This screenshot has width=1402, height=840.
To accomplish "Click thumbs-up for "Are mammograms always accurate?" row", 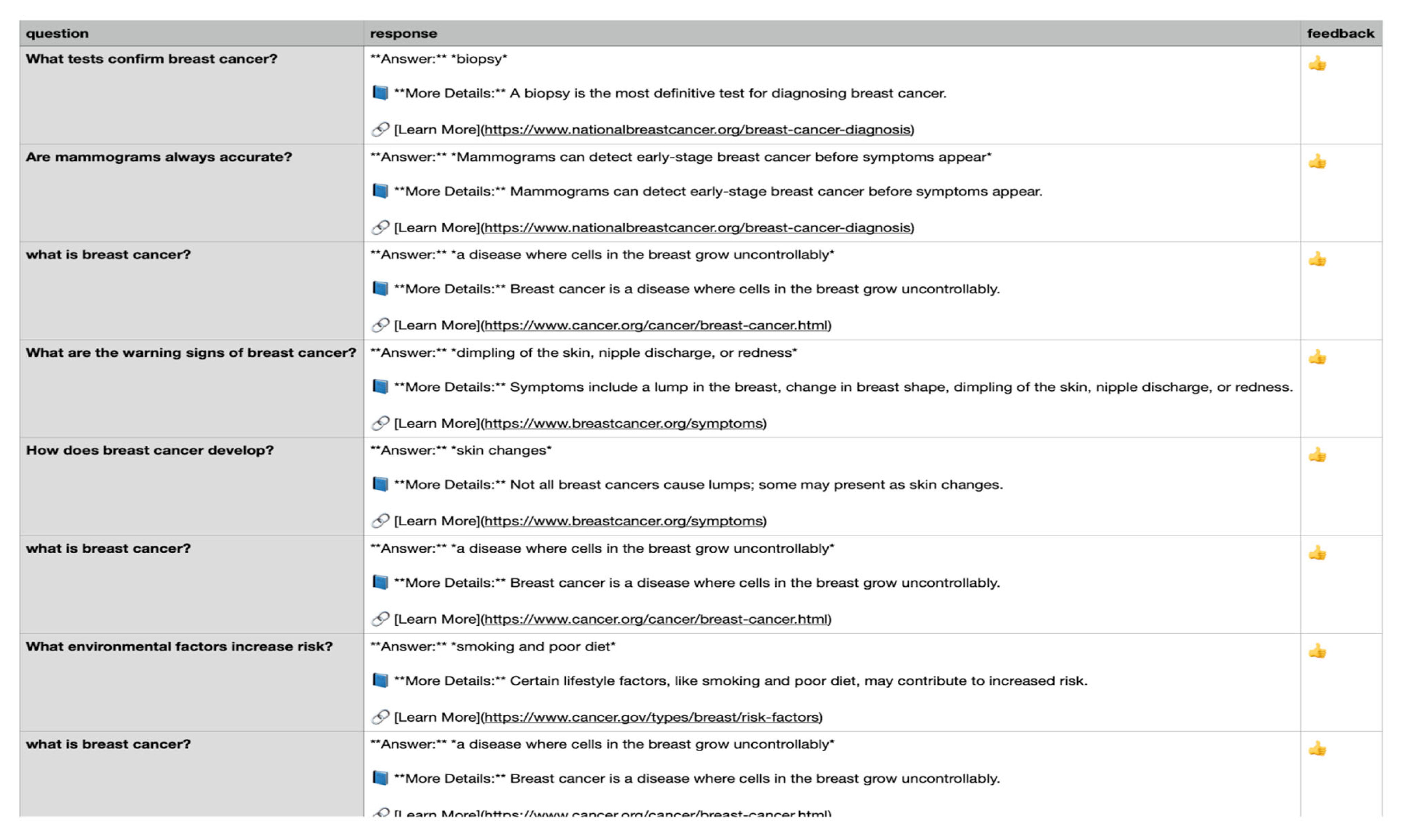I will pyautogui.click(x=1317, y=162).
